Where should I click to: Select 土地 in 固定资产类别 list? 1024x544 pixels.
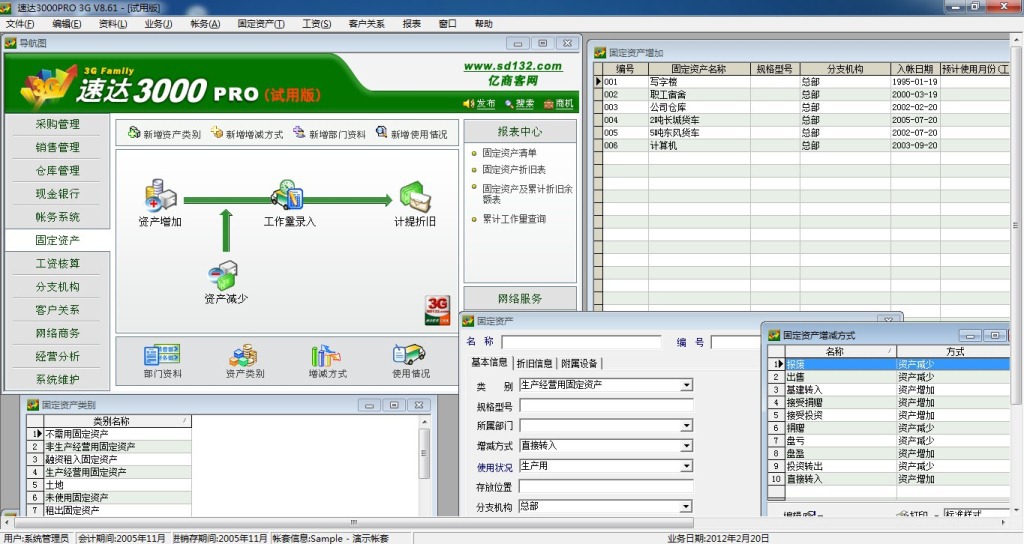pos(109,485)
